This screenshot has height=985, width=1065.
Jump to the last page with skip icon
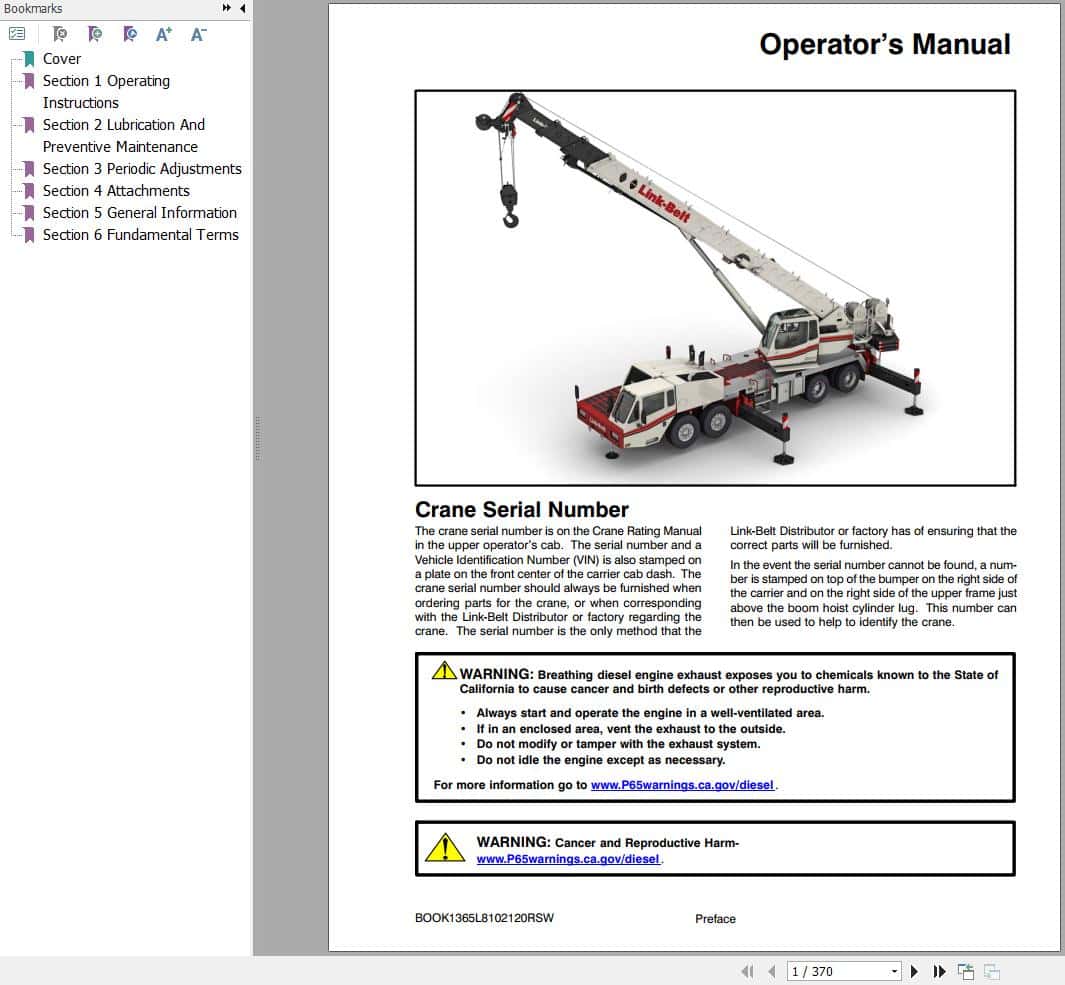click(x=940, y=971)
